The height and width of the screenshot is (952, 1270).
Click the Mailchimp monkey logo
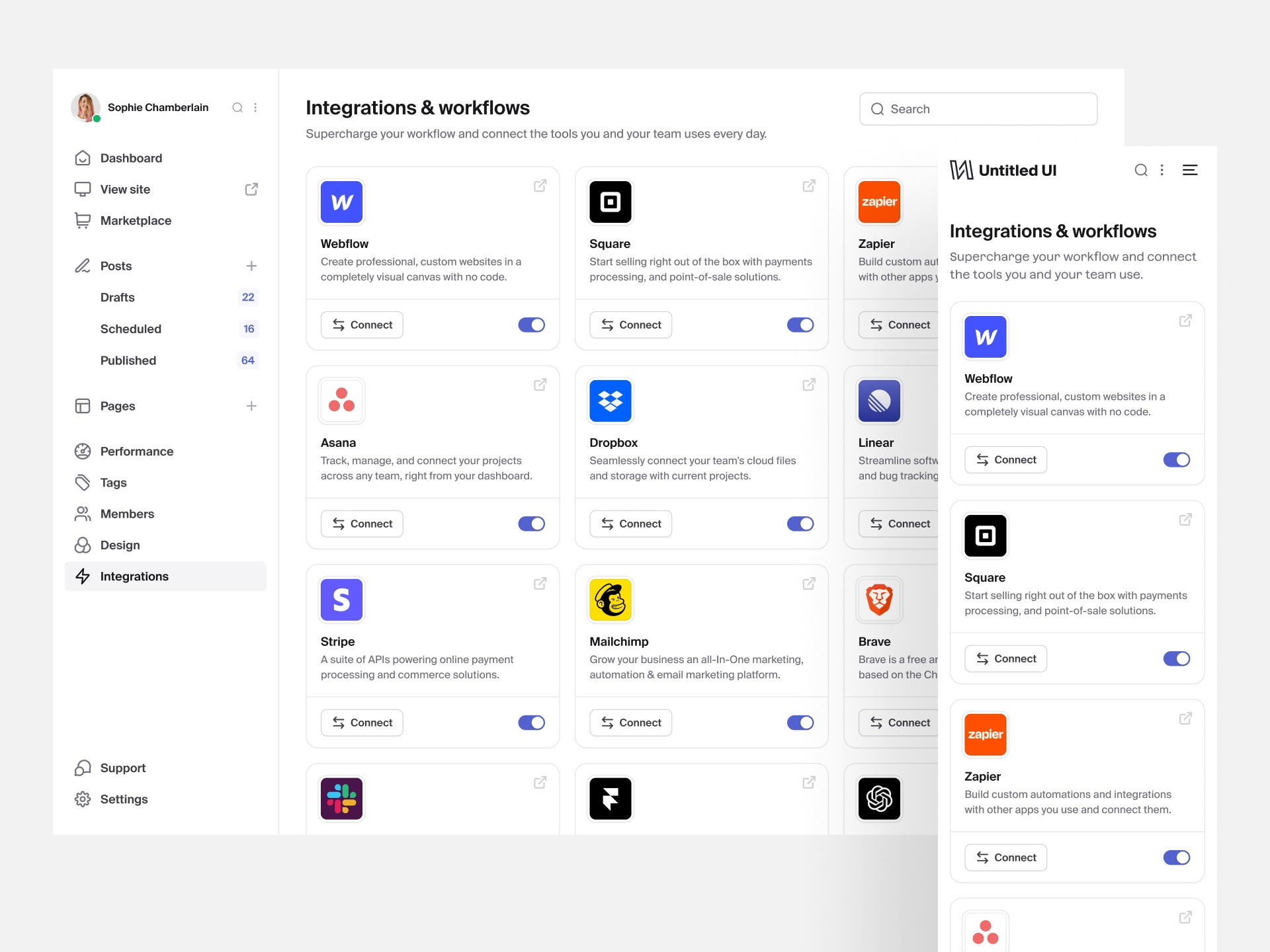[x=610, y=599]
